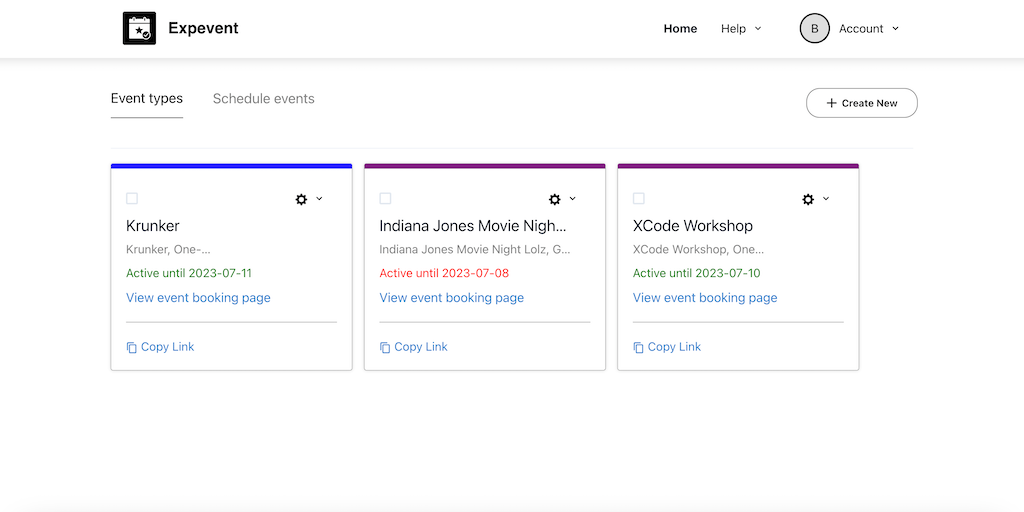
Task: Expand the Help dropdown menu
Action: pos(741,29)
